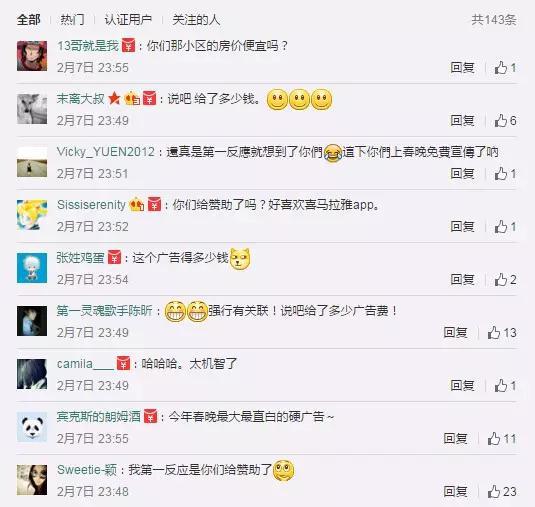This screenshot has height=507, width=535.
Task: Like the comment by Sweetie-颖
Action: click(502, 492)
